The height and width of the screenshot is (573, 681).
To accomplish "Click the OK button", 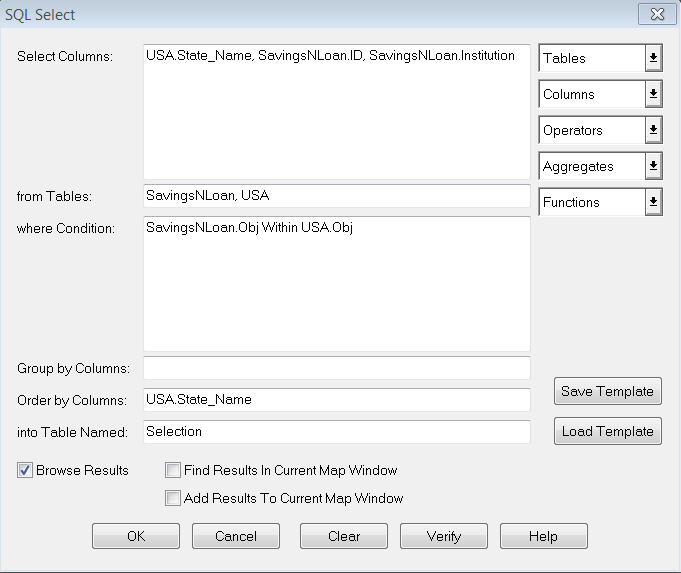I will coord(136,536).
